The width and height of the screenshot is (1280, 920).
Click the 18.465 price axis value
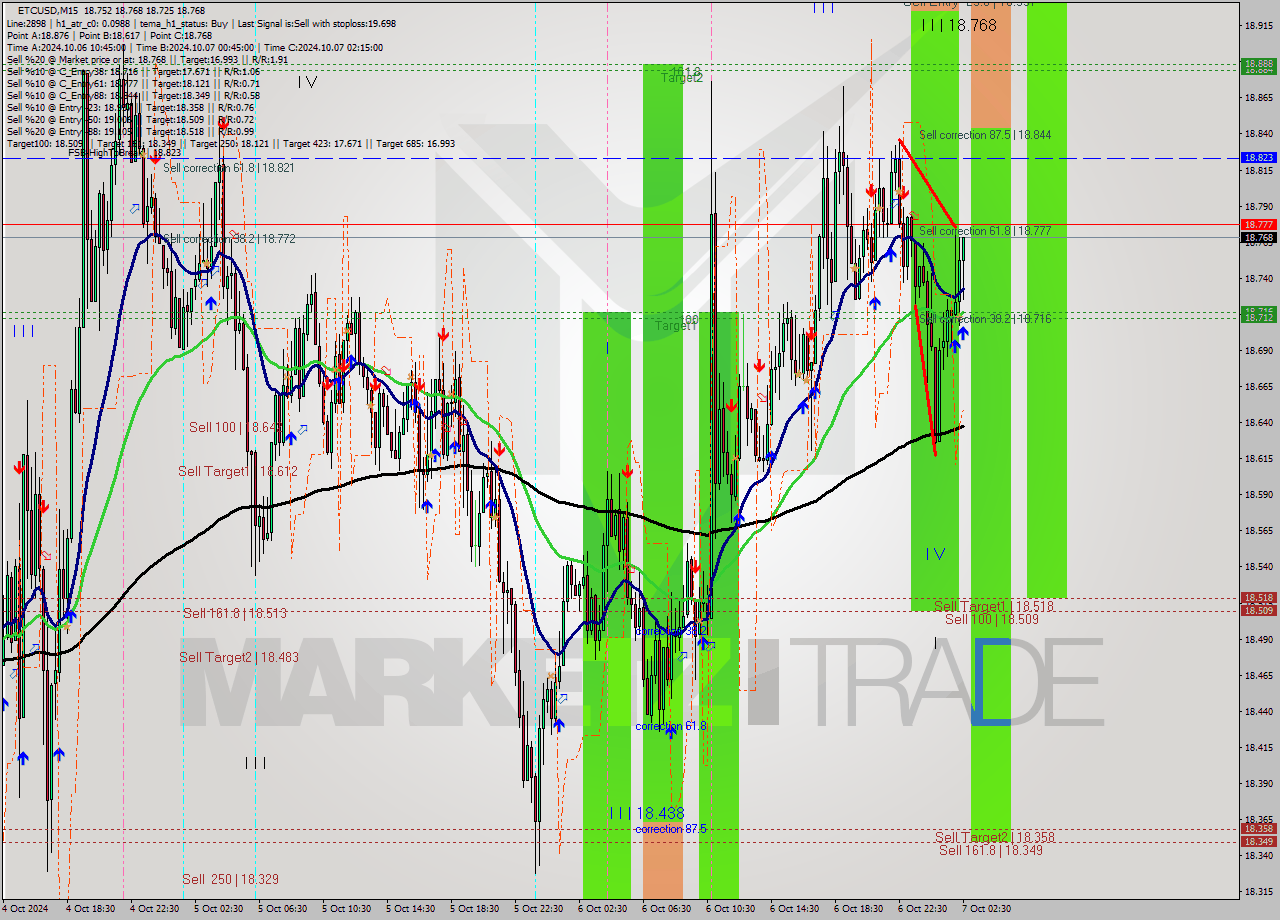(1258, 676)
